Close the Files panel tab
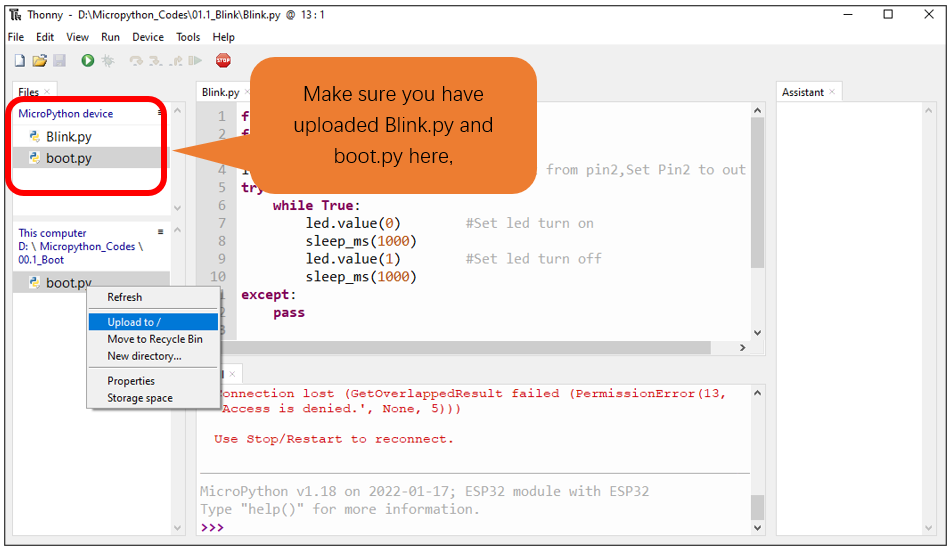Screen dimensions: 952x551 click(47, 92)
